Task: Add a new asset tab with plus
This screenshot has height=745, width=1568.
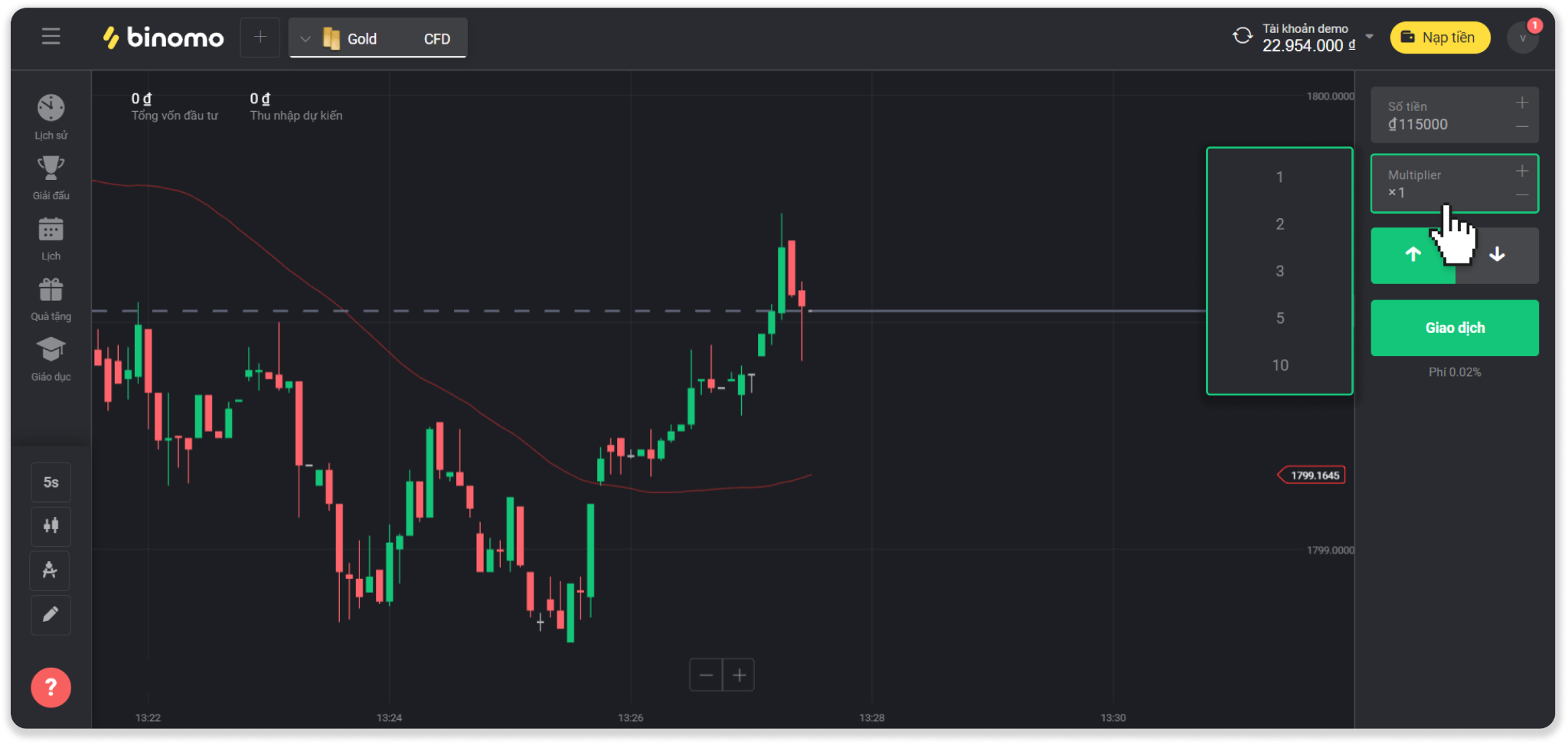Action: point(260,37)
